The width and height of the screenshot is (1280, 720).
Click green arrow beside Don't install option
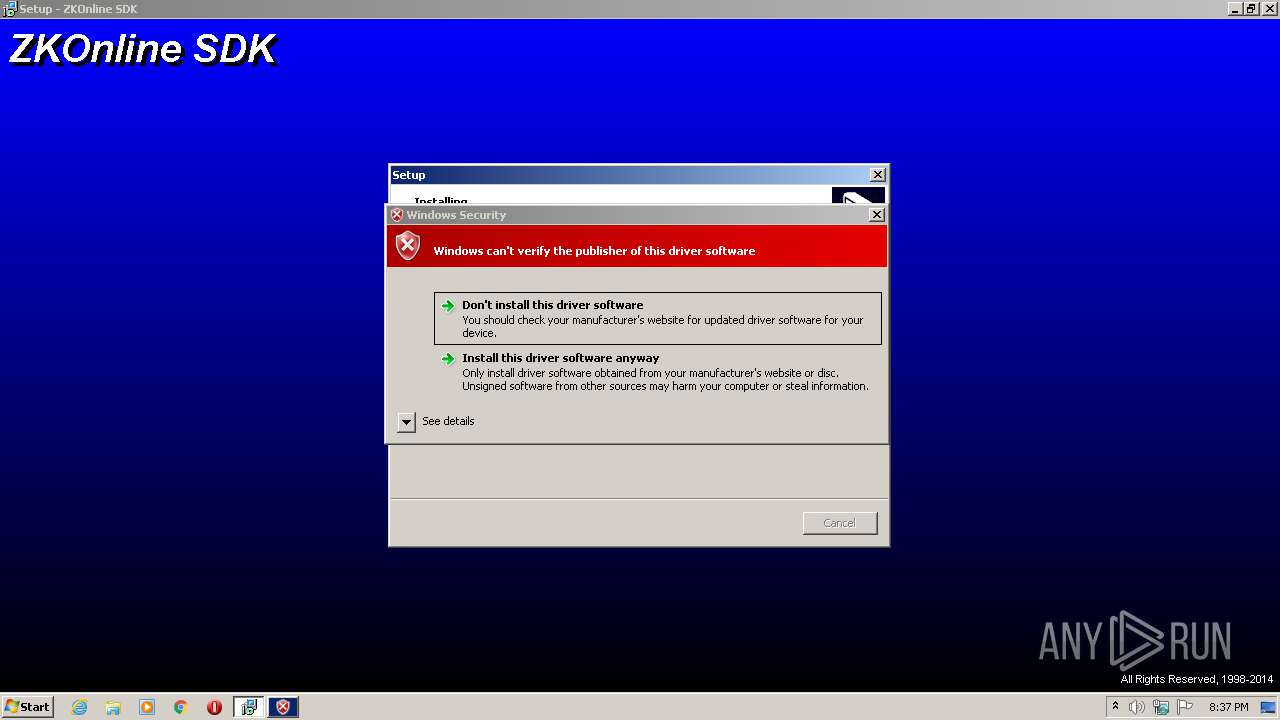[448, 306]
